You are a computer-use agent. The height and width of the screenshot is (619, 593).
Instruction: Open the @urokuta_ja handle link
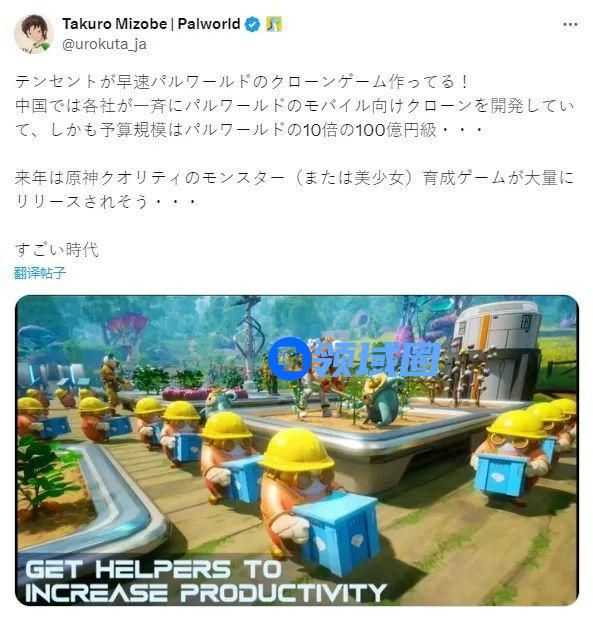pos(104,44)
